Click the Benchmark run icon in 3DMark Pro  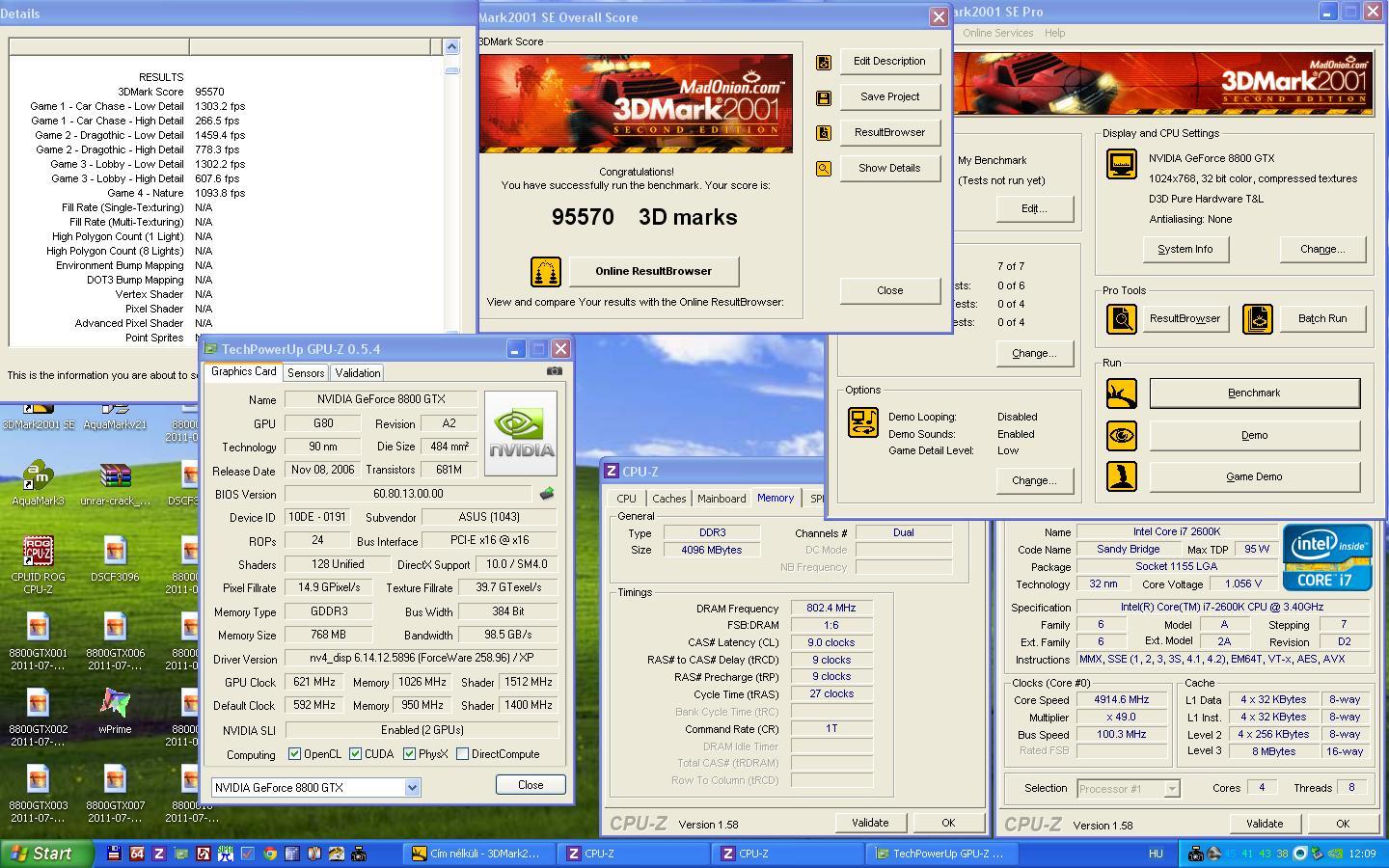point(1121,393)
